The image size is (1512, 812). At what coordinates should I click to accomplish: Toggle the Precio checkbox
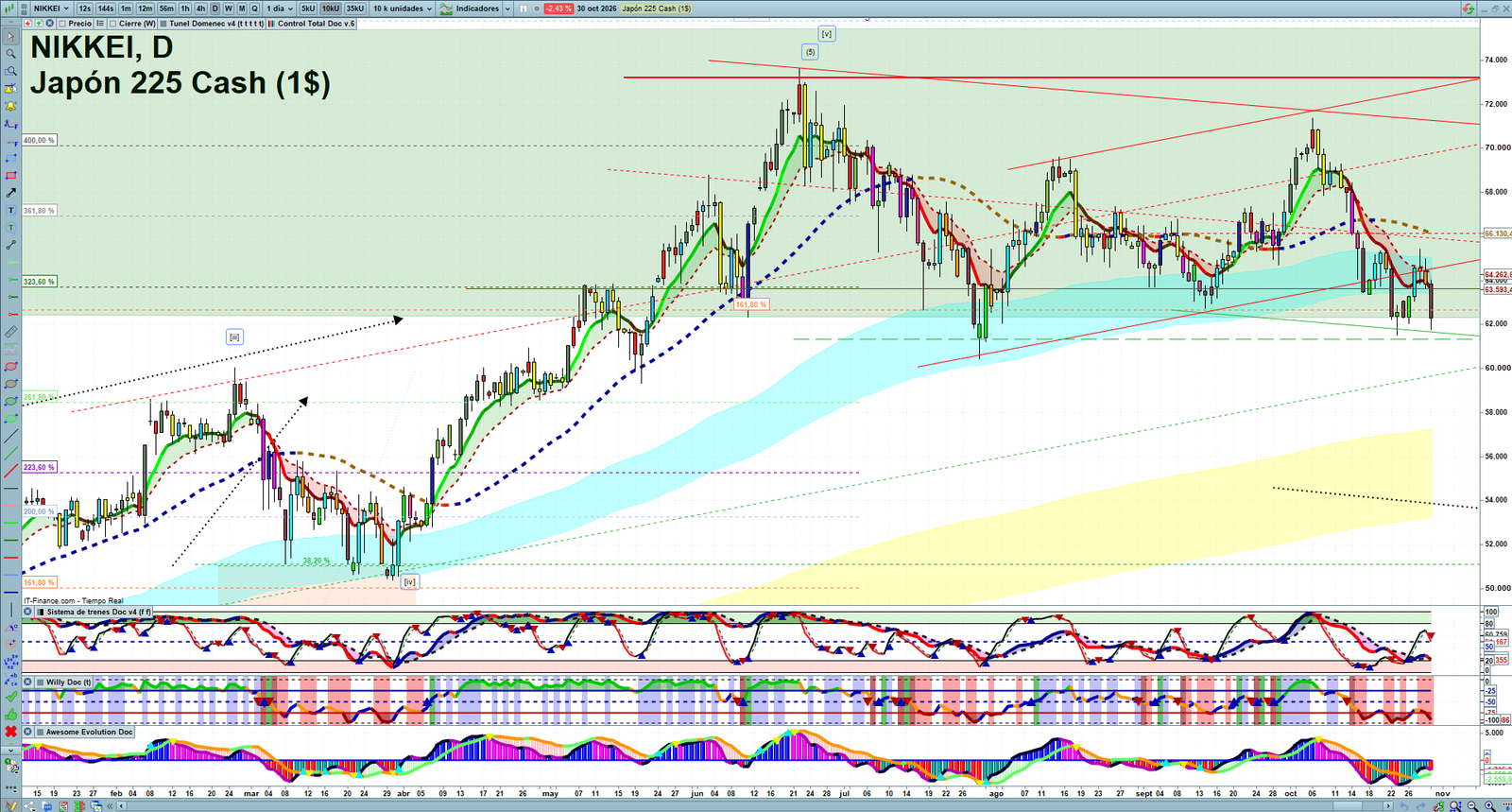click(x=62, y=24)
